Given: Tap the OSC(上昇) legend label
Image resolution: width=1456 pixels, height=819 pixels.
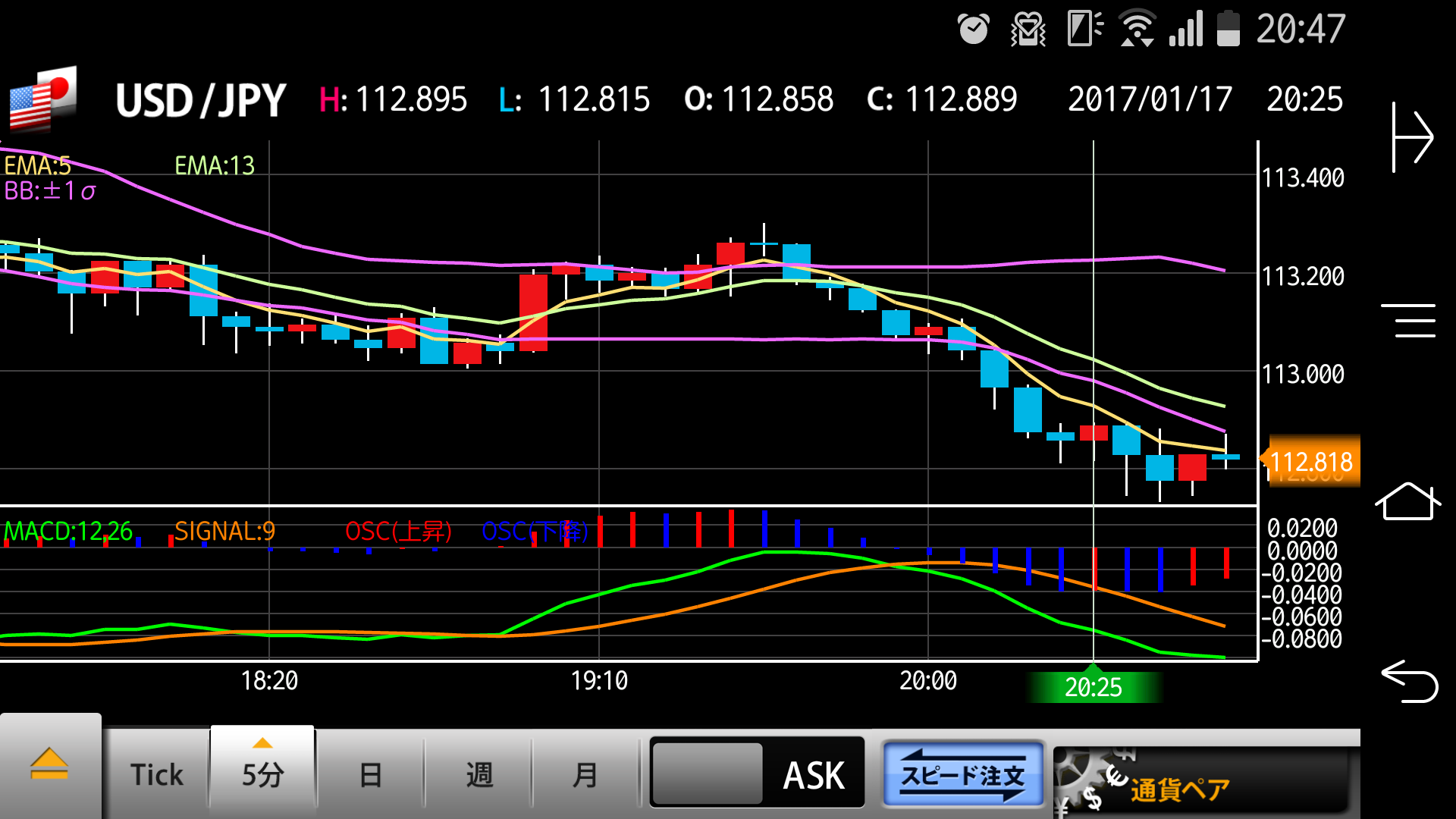Looking at the screenshot, I should point(398,531).
